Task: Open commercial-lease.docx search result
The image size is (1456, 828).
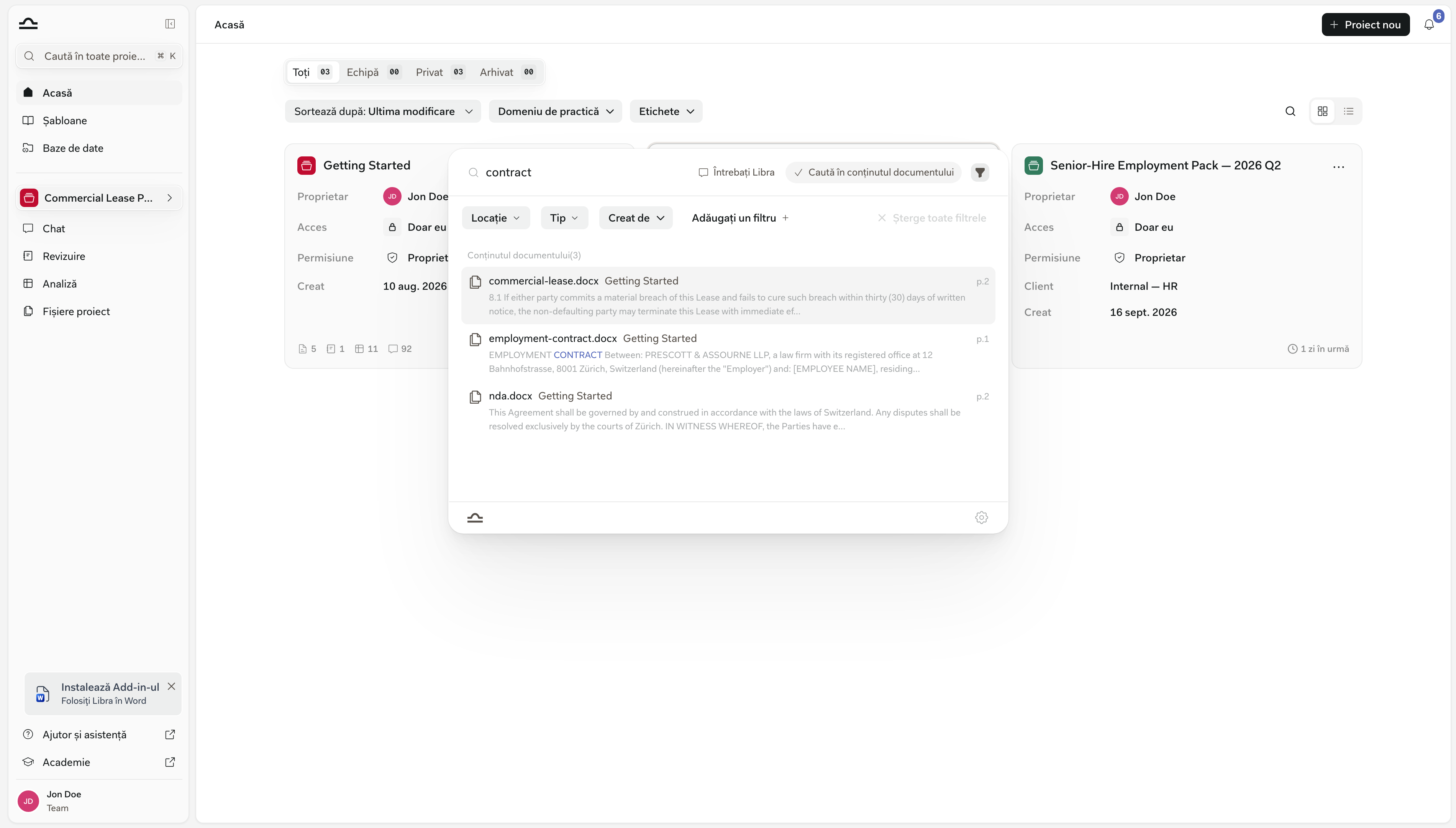Action: pos(728,295)
